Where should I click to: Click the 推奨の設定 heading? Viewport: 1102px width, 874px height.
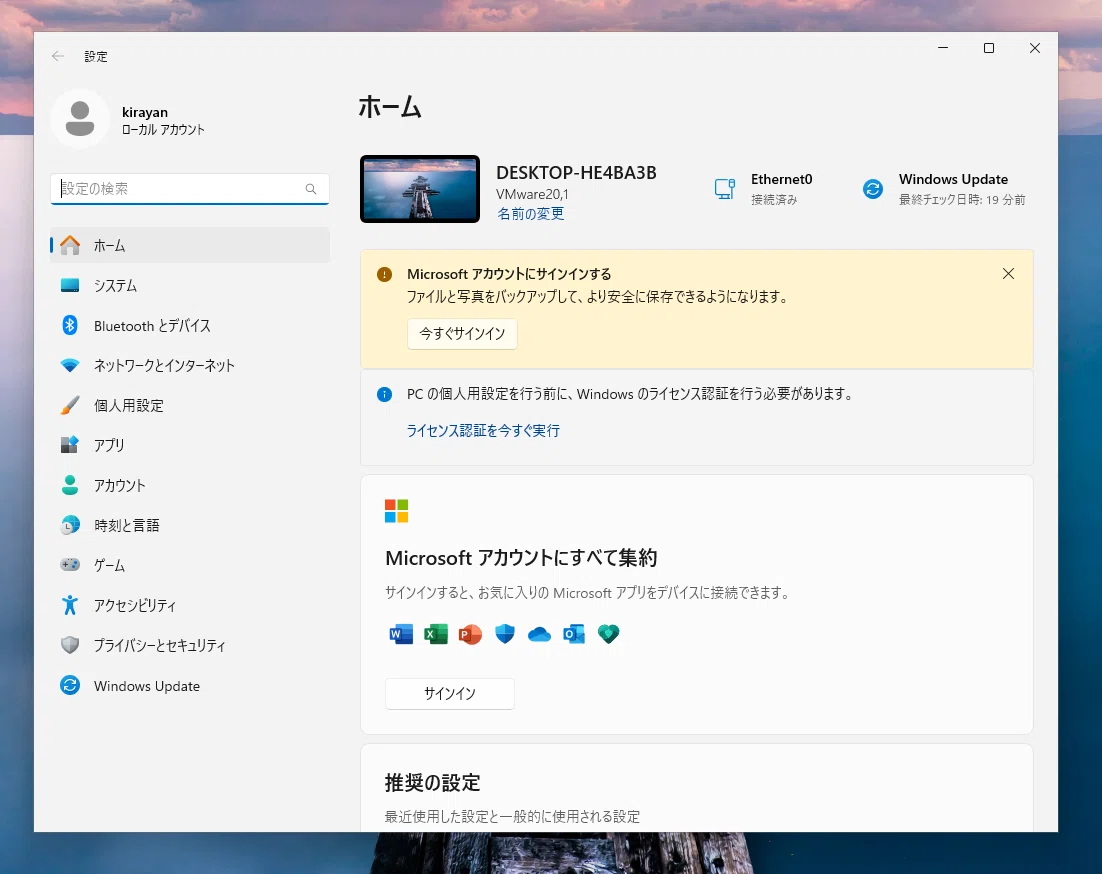[433, 783]
